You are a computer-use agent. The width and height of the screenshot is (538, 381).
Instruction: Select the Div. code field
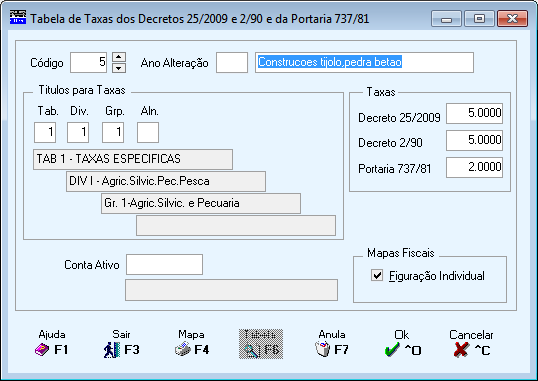pos(78,132)
